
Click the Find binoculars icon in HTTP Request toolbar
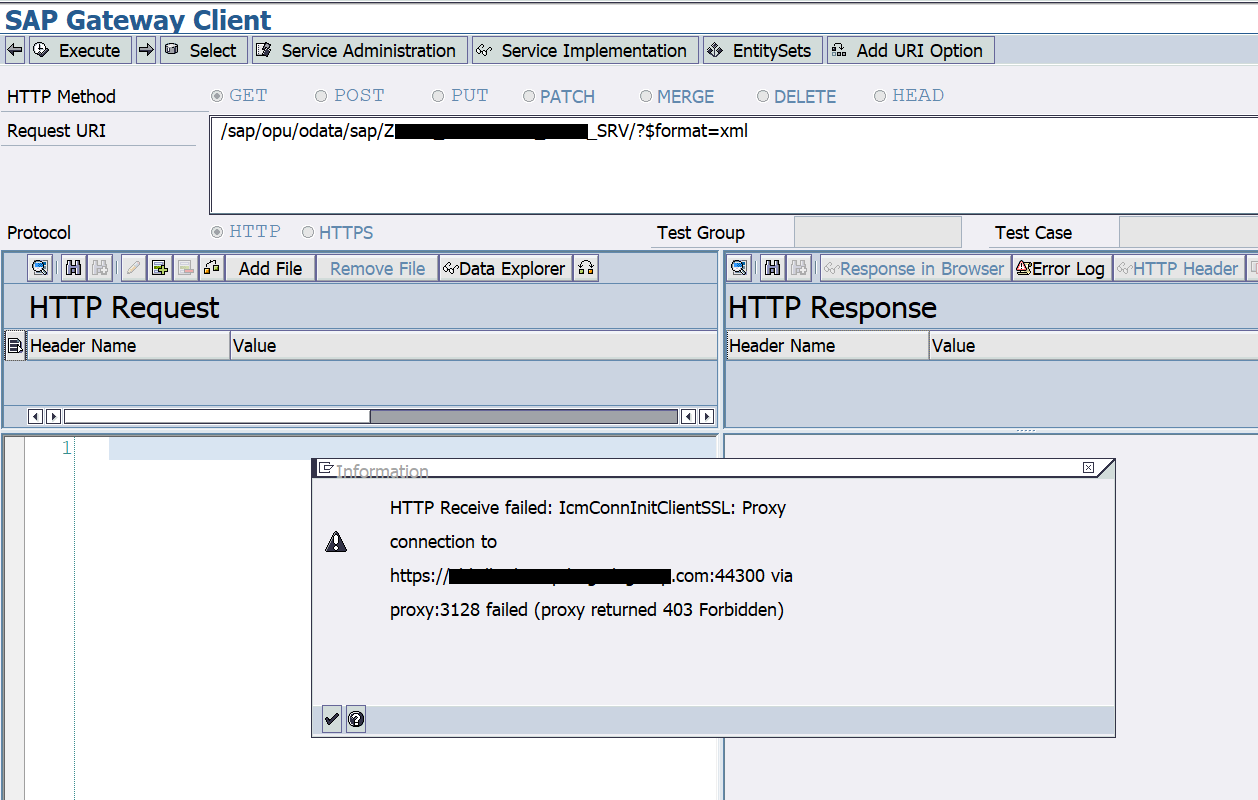coord(74,268)
